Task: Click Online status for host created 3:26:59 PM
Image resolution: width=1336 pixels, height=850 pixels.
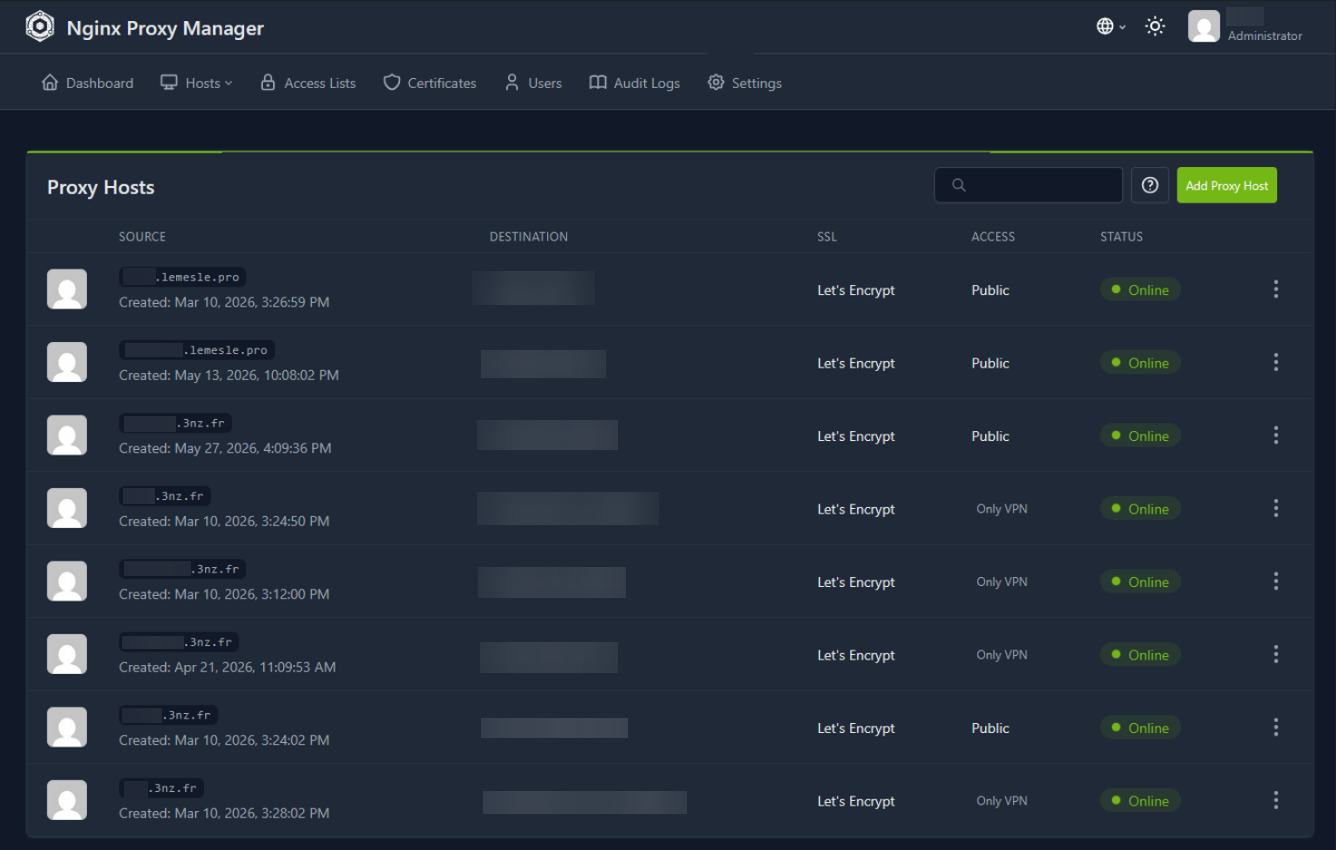Action: pos(1140,290)
